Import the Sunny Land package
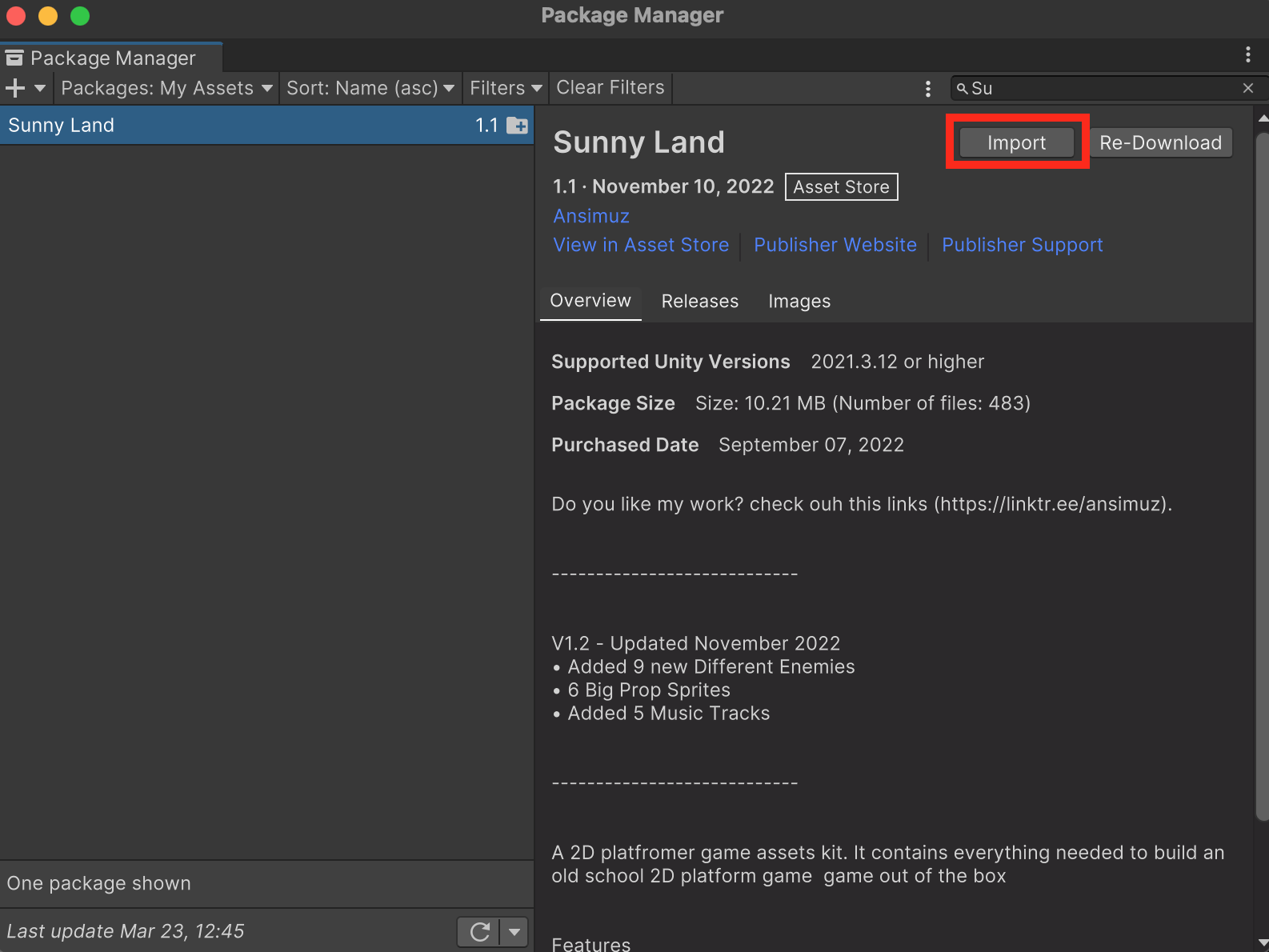This screenshot has width=1269, height=952. point(1017,142)
